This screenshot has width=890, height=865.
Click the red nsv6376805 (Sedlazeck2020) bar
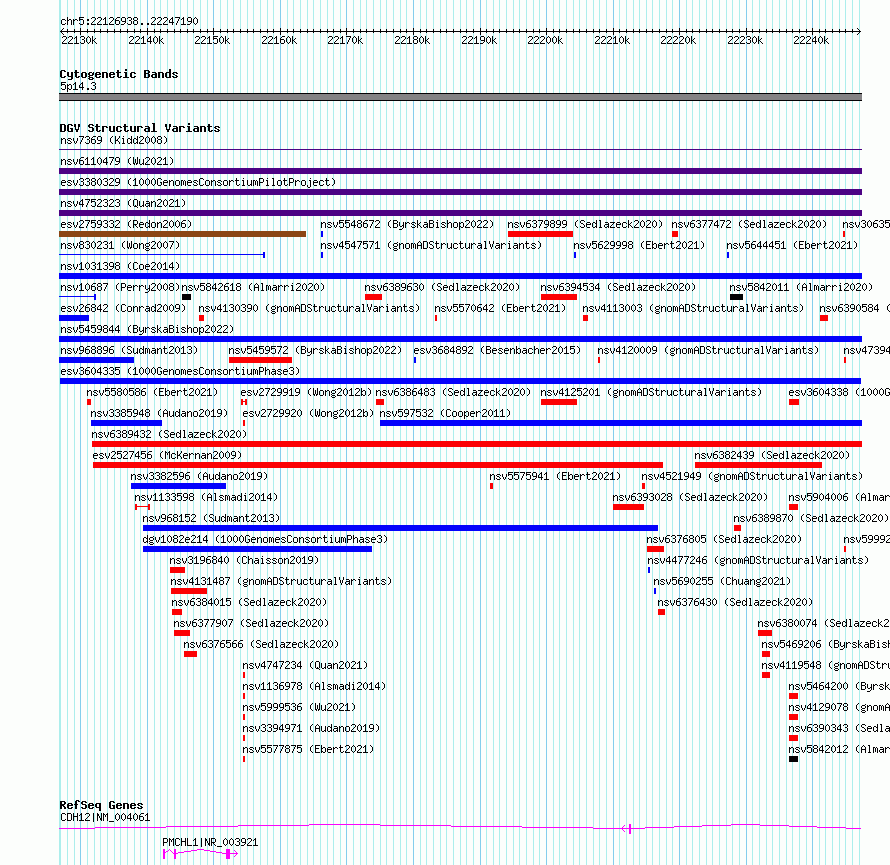point(655,549)
